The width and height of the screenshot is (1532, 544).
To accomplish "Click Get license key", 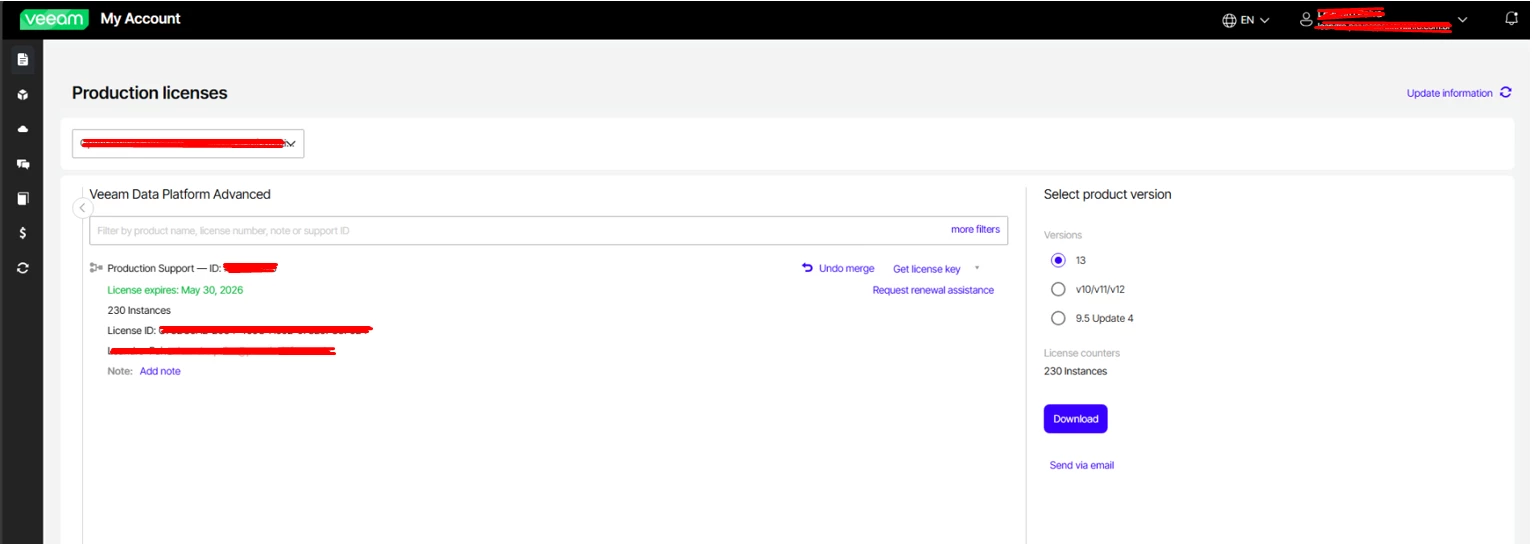I will [x=926, y=269].
